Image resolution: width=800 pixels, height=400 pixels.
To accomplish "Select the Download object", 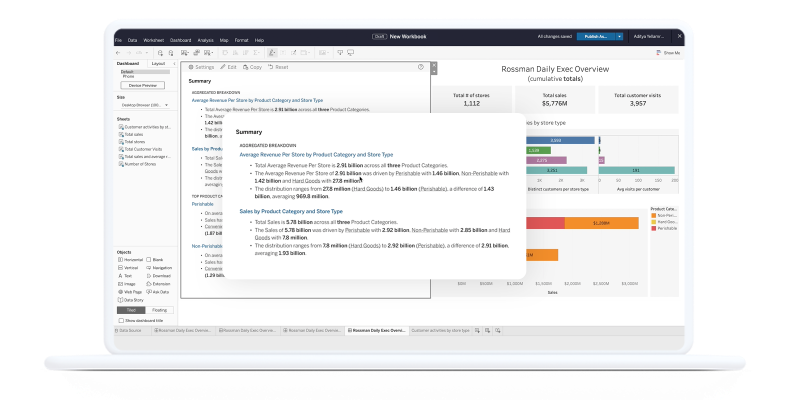I will pos(158,276).
